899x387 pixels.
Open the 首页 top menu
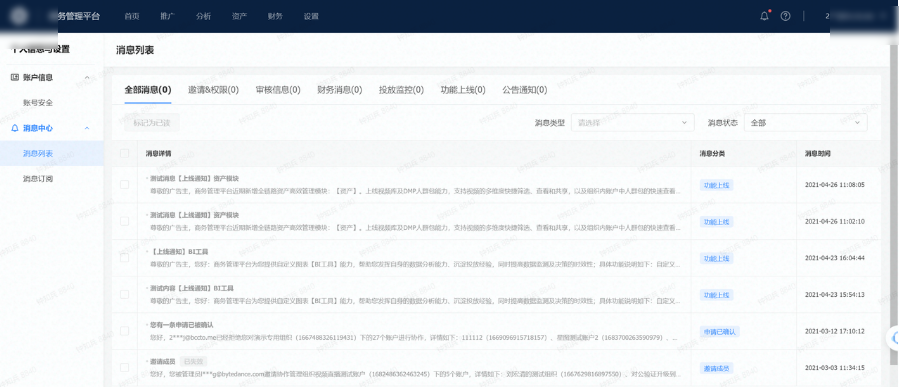pos(132,16)
